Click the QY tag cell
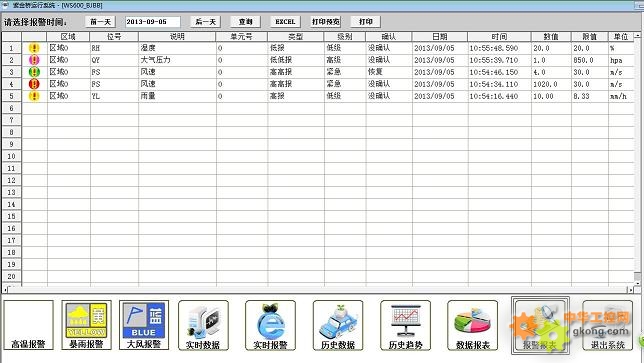The width and height of the screenshot is (644, 363). (114, 60)
